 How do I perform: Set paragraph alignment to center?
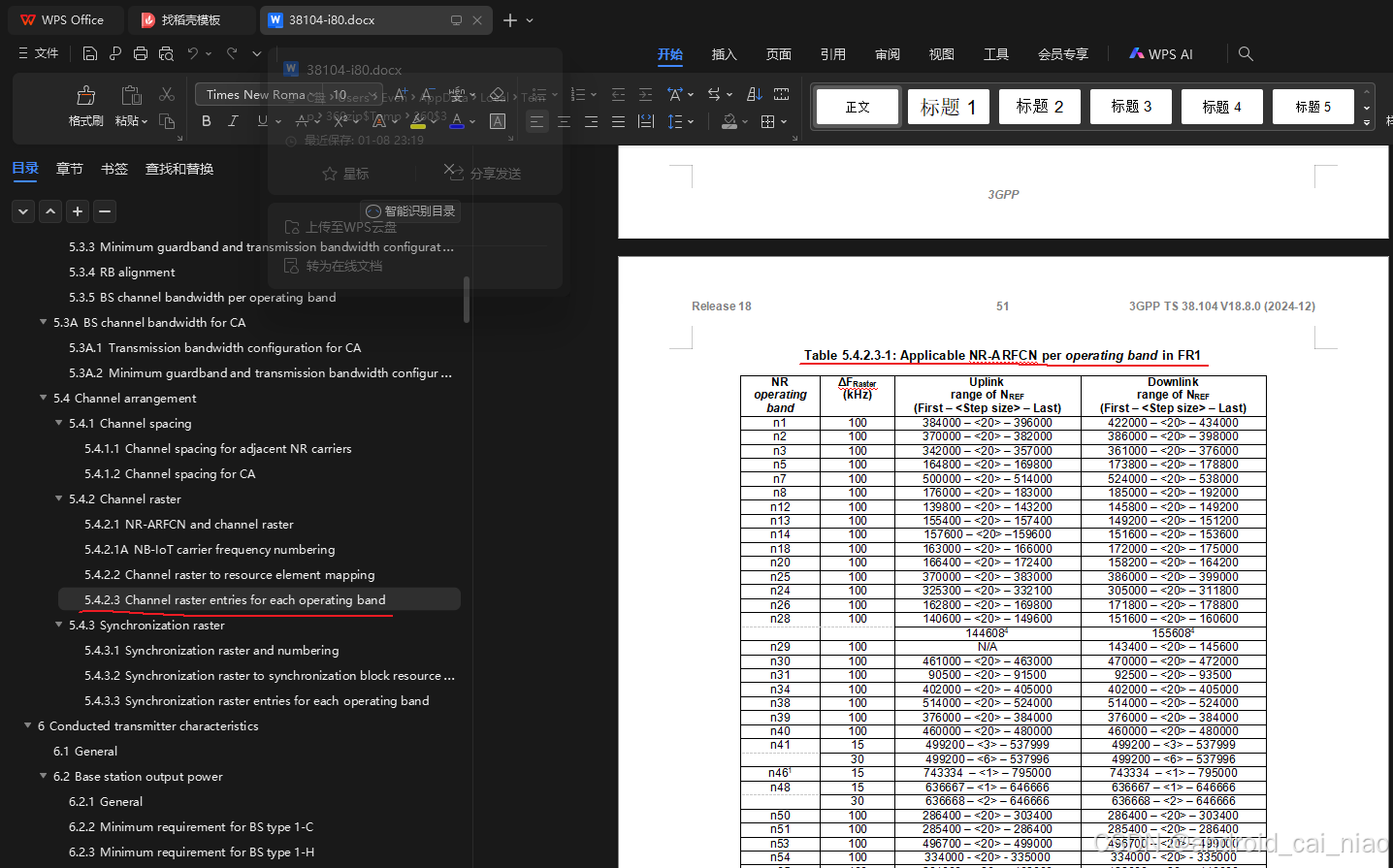564,121
